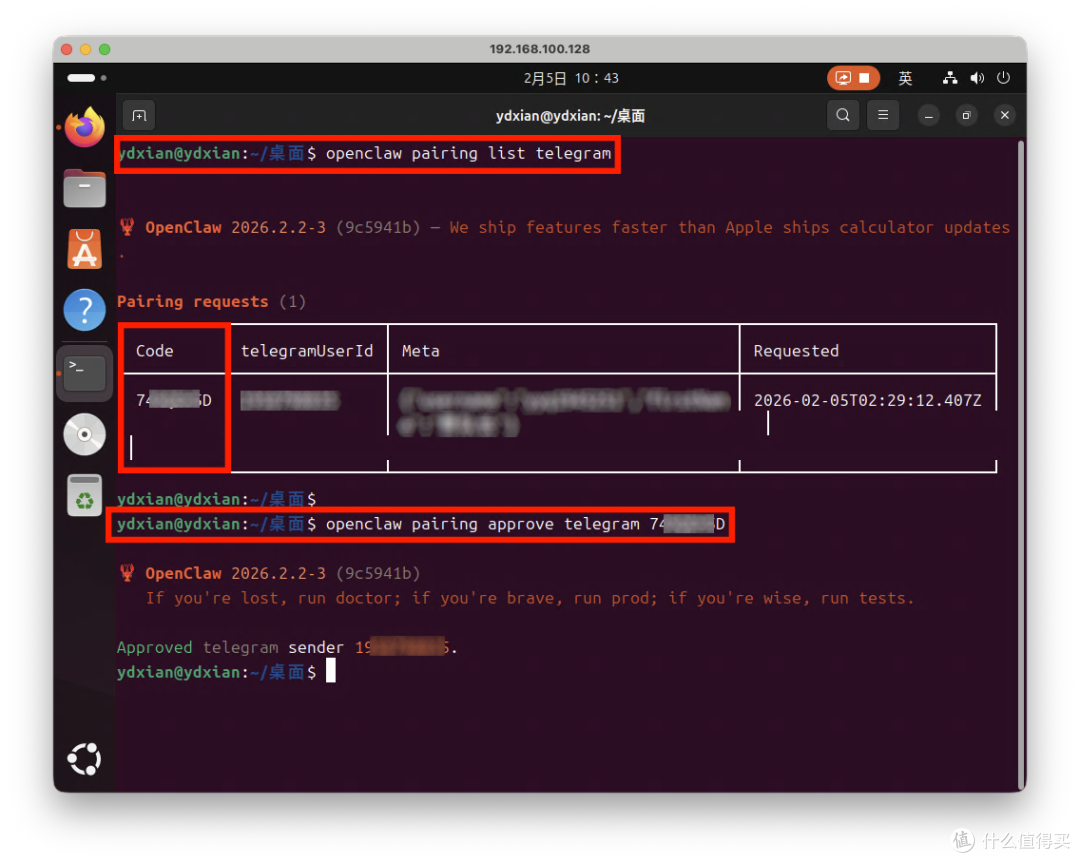Viewport: 1080px width, 863px height.
Task: Open the input method indicator 英
Action: point(905,78)
